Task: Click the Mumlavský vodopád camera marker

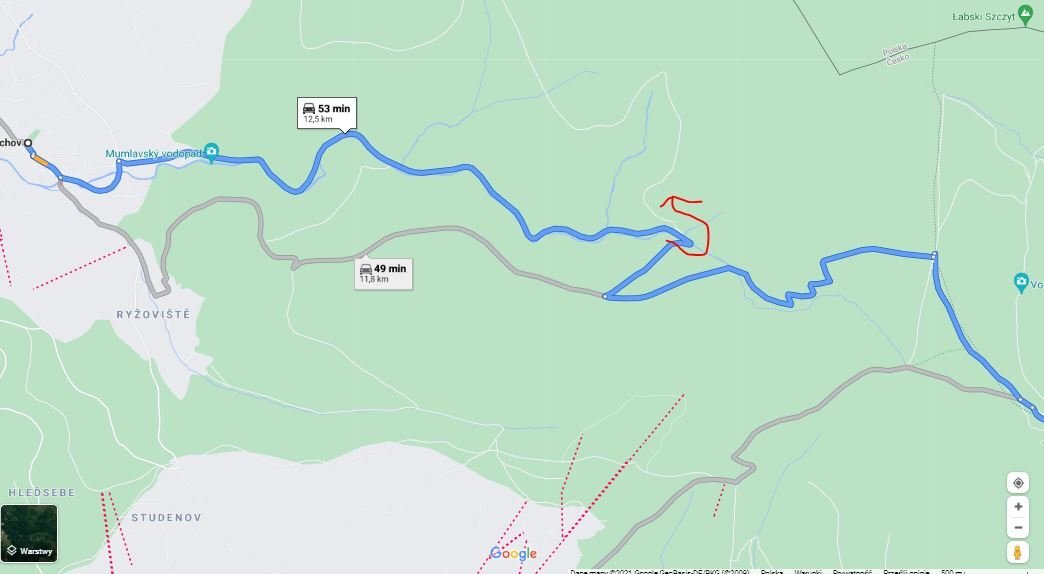Action: tap(211, 152)
